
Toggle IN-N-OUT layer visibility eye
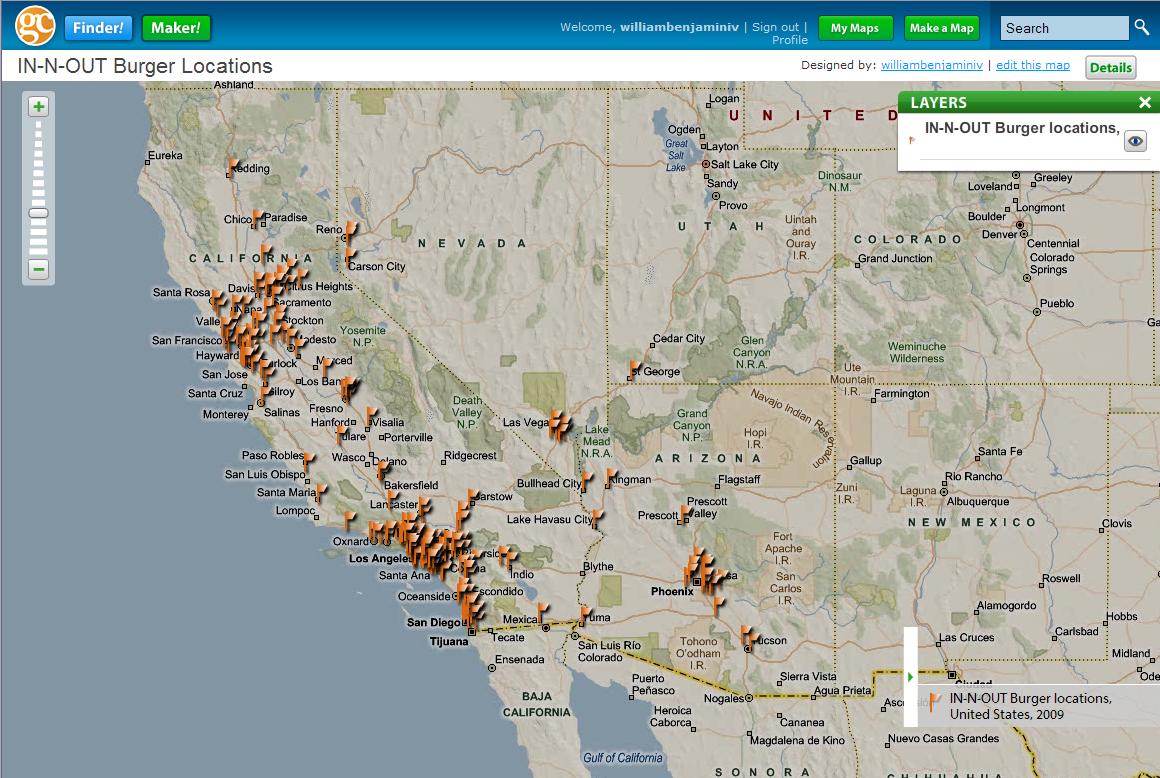(x=1136, y=141)
